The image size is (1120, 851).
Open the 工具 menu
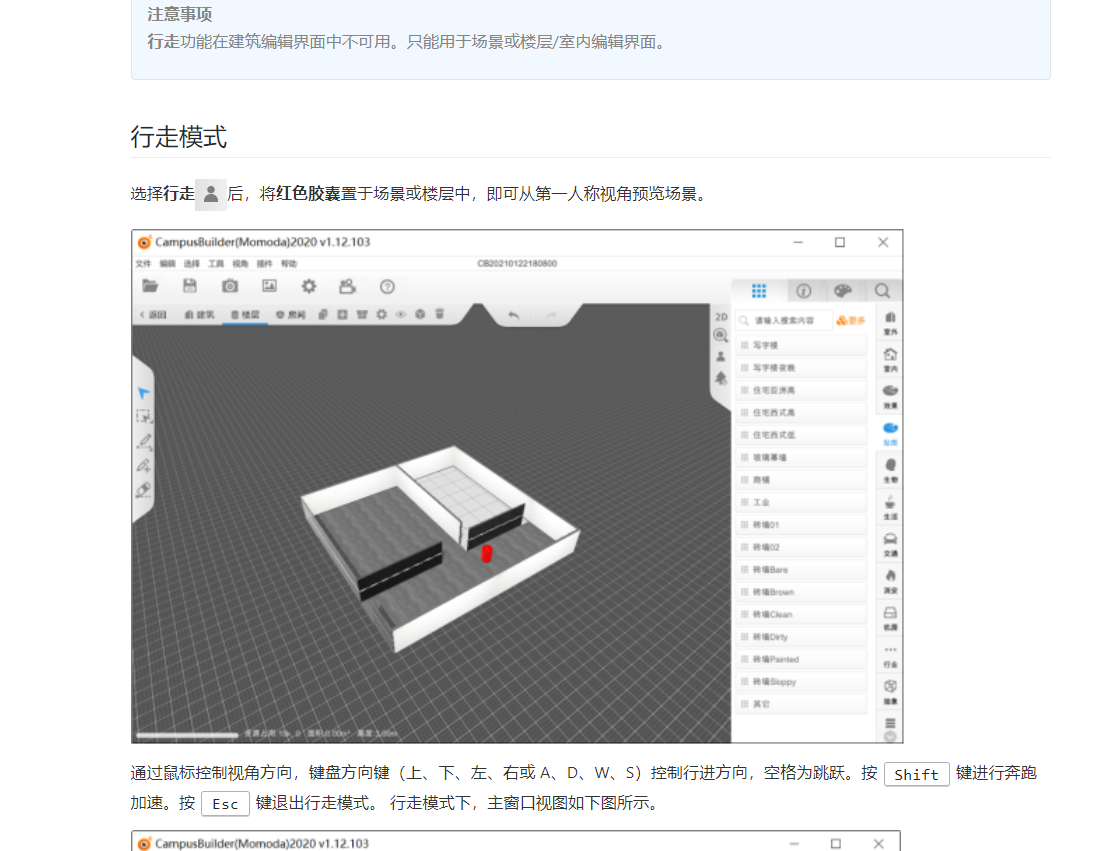pyautogui.click(x=216, y=264)
